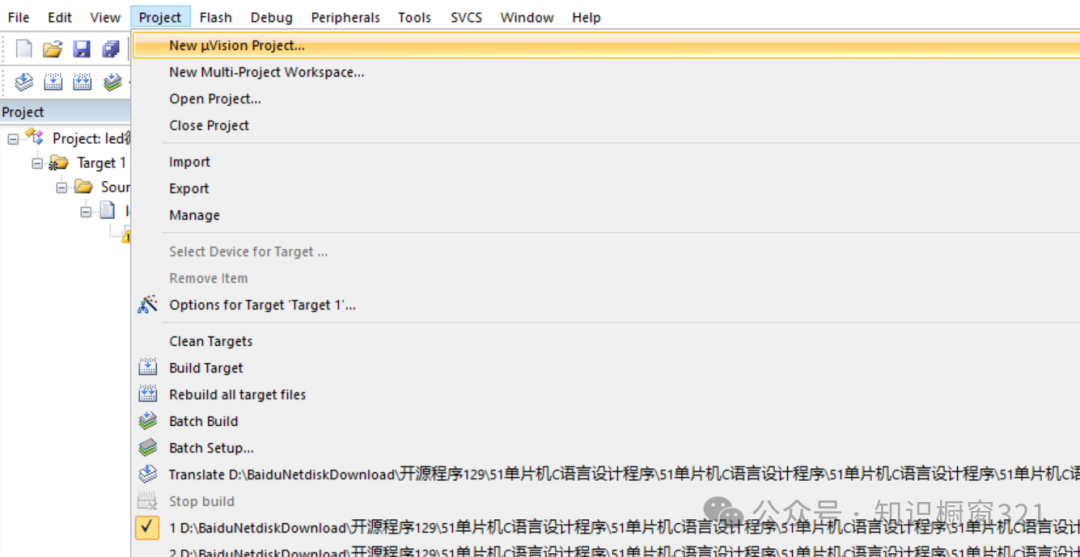Viewport: 1080px width, 557px height.
Task: Select Target 1 in project tree
Action: (101, 163)
